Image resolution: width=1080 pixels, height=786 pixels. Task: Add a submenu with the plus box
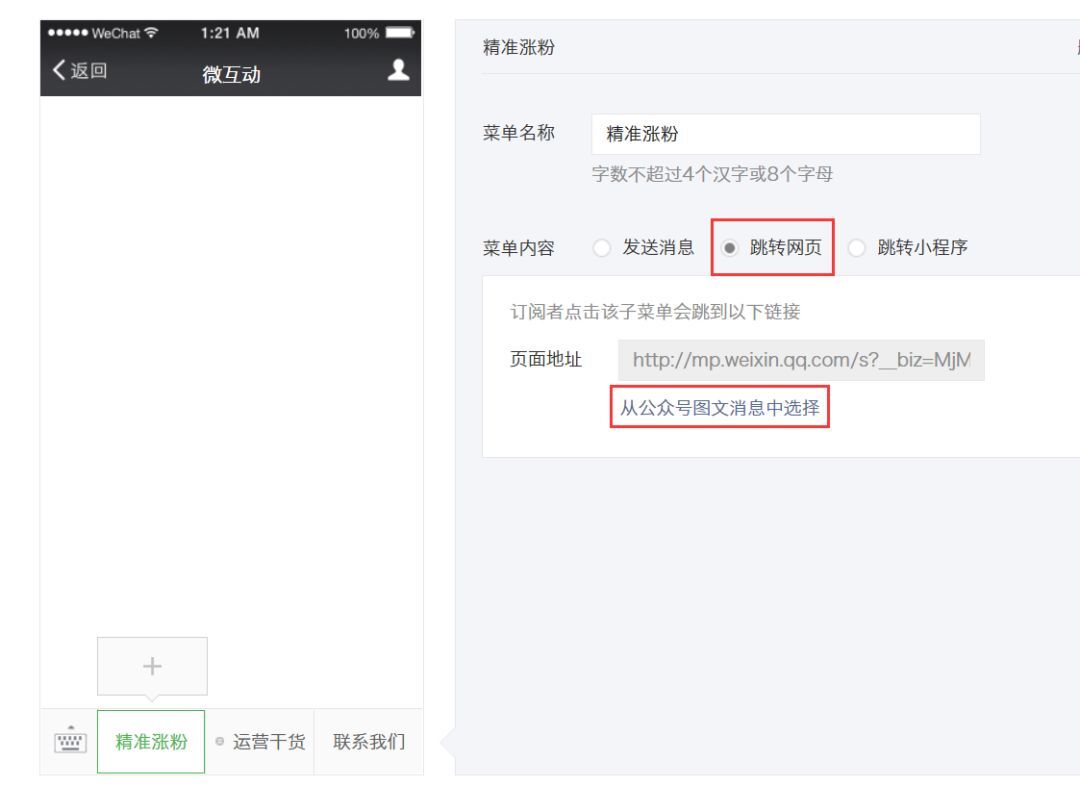tap(152, 666)
